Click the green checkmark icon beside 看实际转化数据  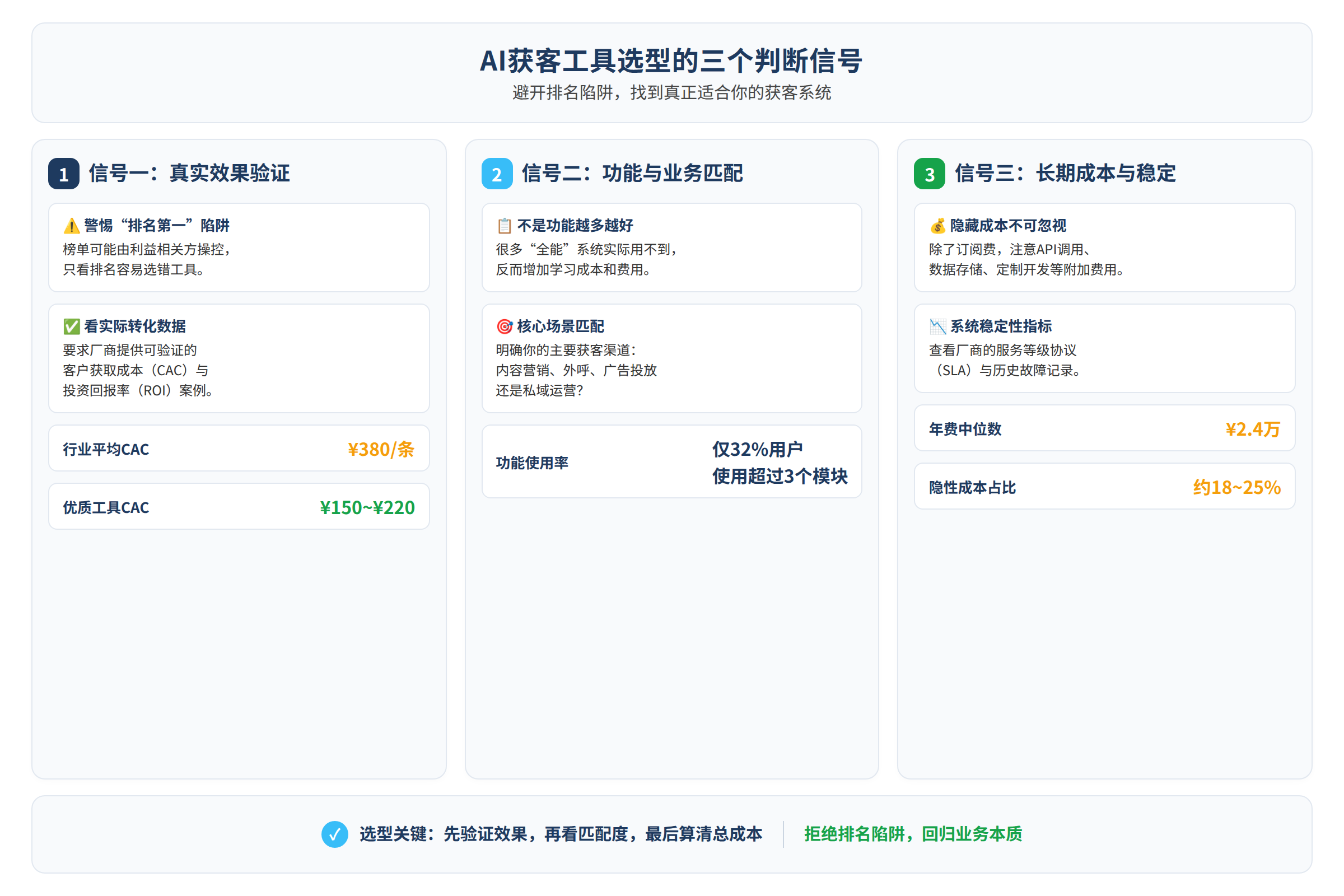click(x=72, y=326)
